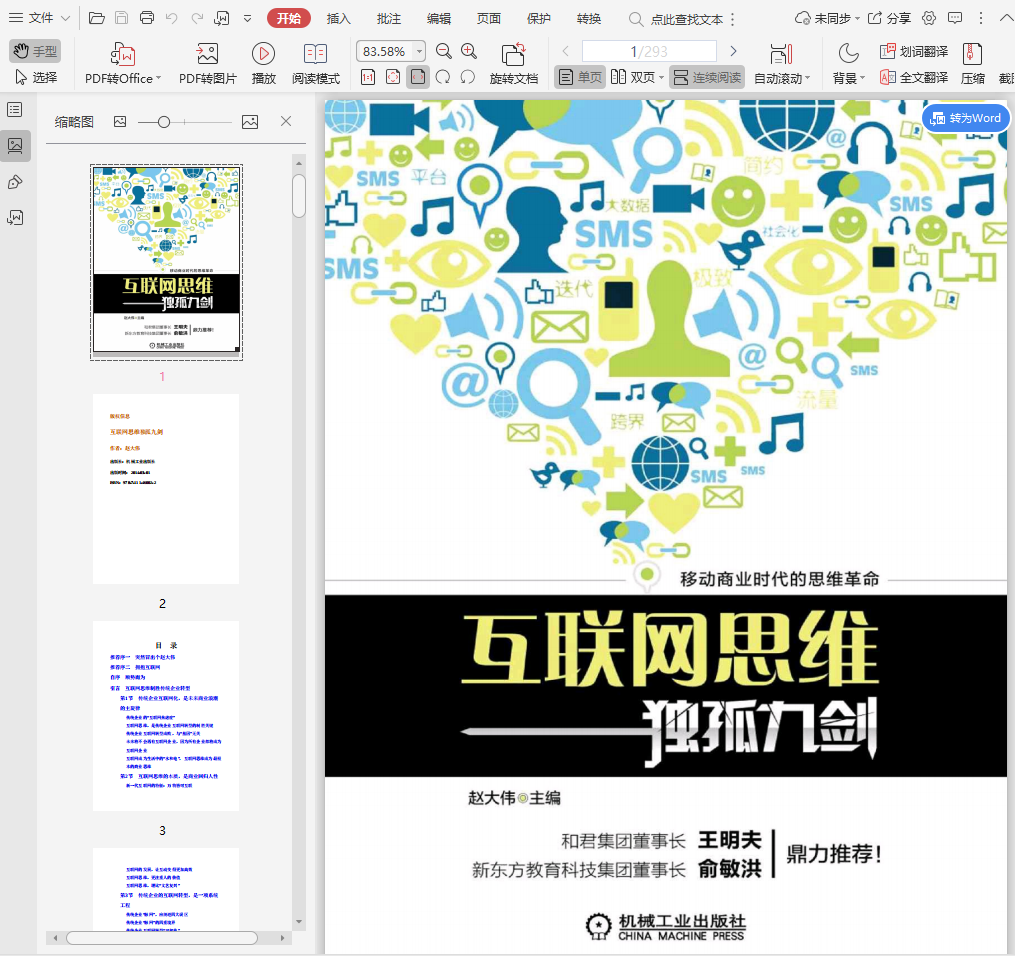Click 划词翻译 word translation

914,51
